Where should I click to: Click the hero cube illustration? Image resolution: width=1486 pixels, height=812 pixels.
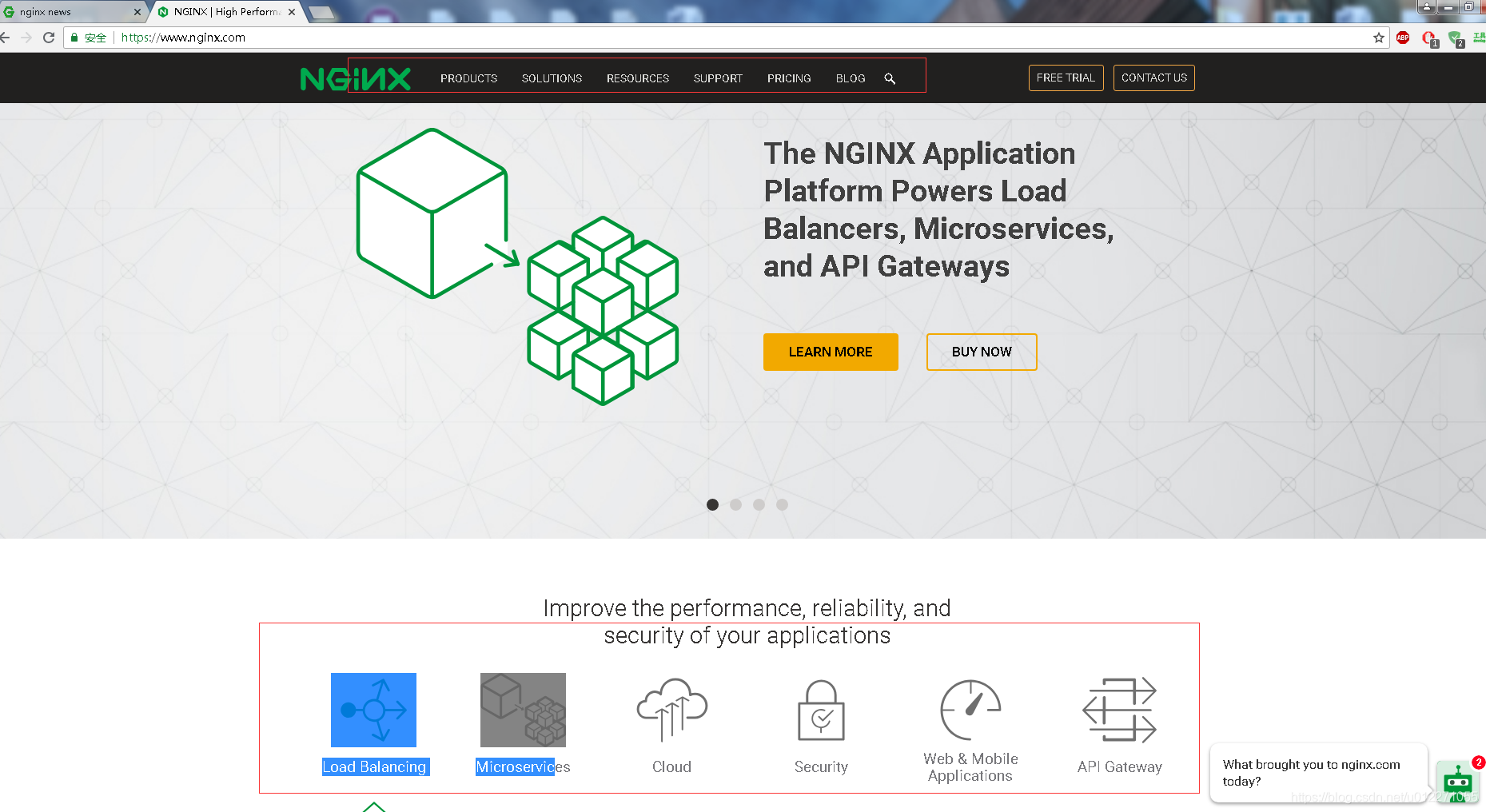coord(517,267)
